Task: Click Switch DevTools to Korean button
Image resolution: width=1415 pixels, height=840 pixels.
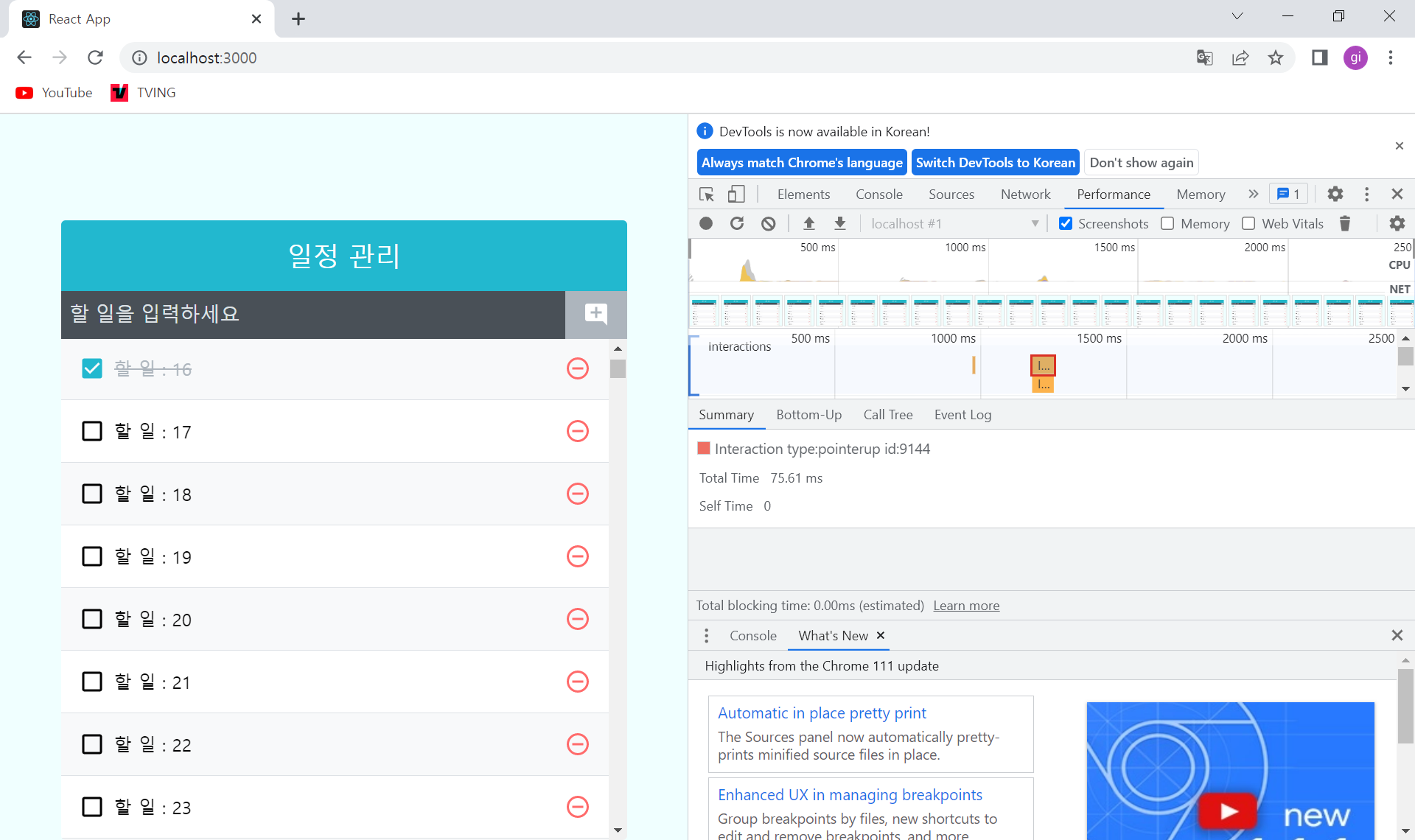Action: pyautogui.click(x=995, y=162)
